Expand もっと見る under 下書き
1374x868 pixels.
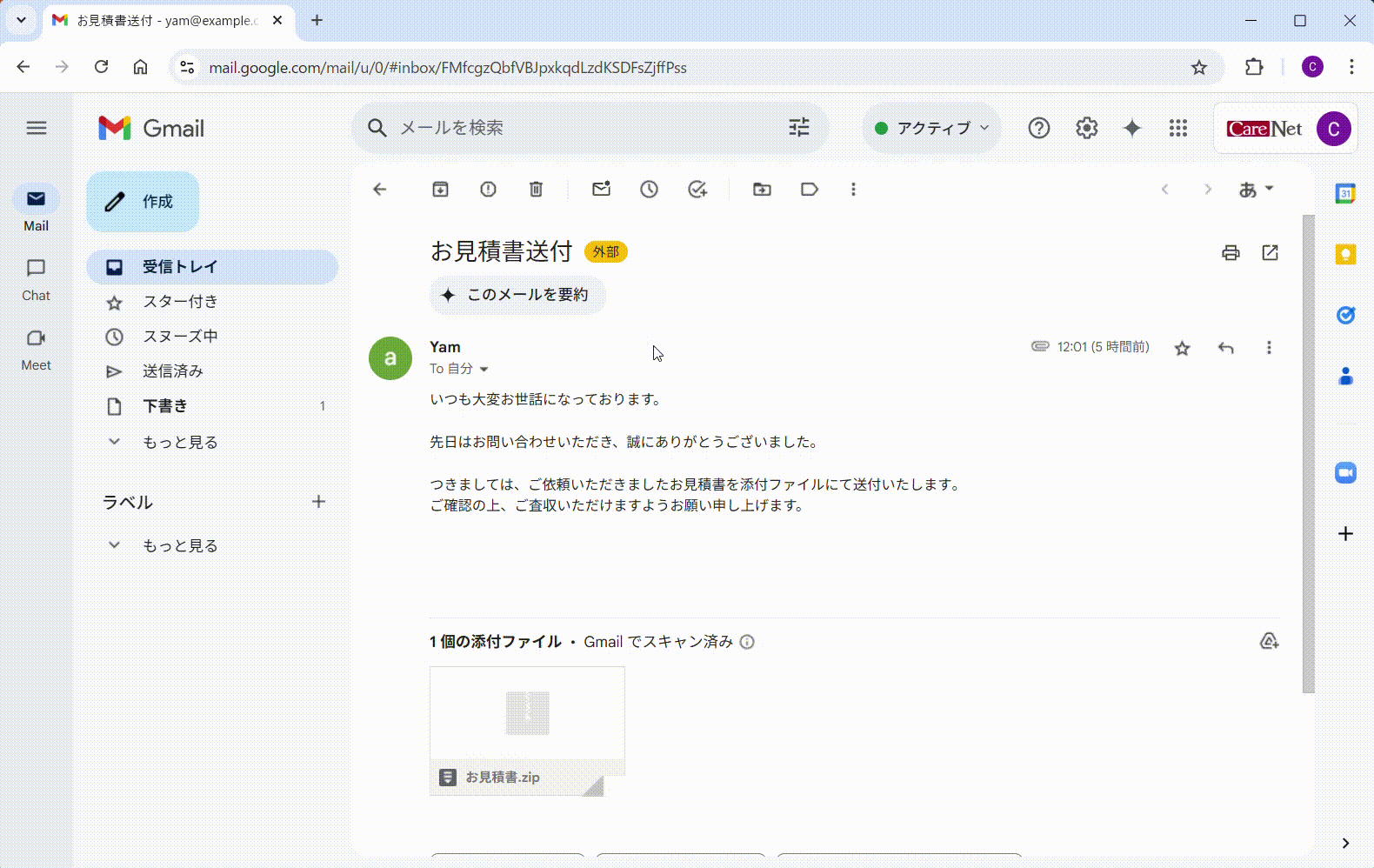(x=180, y=442)
